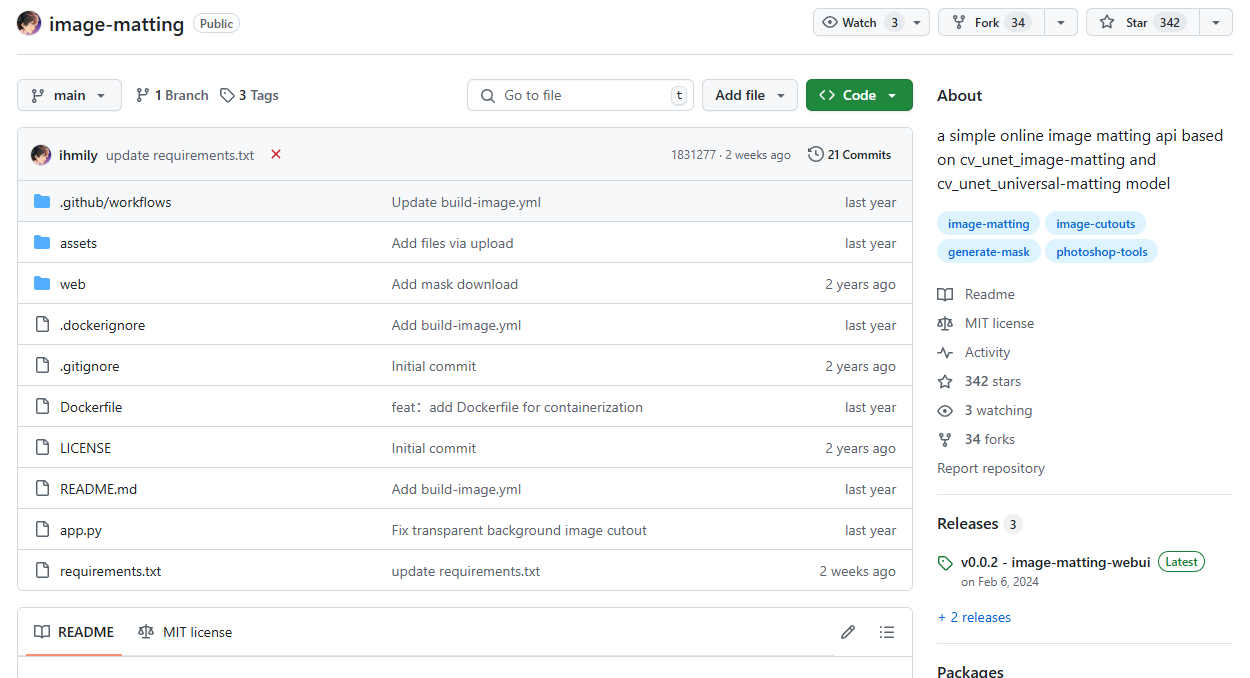Screen dimensions: 1250x678
Task: View the 21 Commits history
Action: point(849,154)
